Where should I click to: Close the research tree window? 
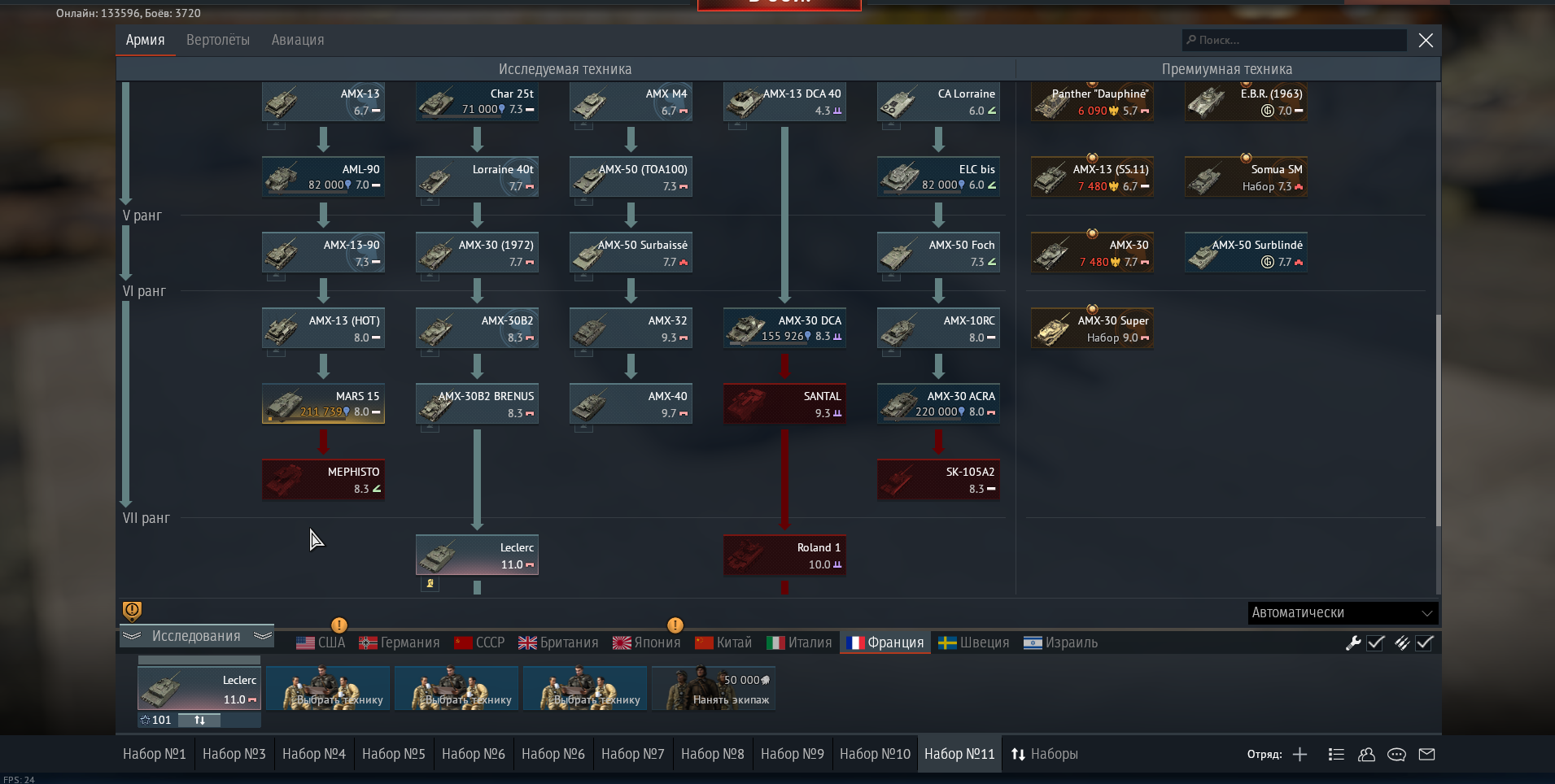[x=1426, y=40]
